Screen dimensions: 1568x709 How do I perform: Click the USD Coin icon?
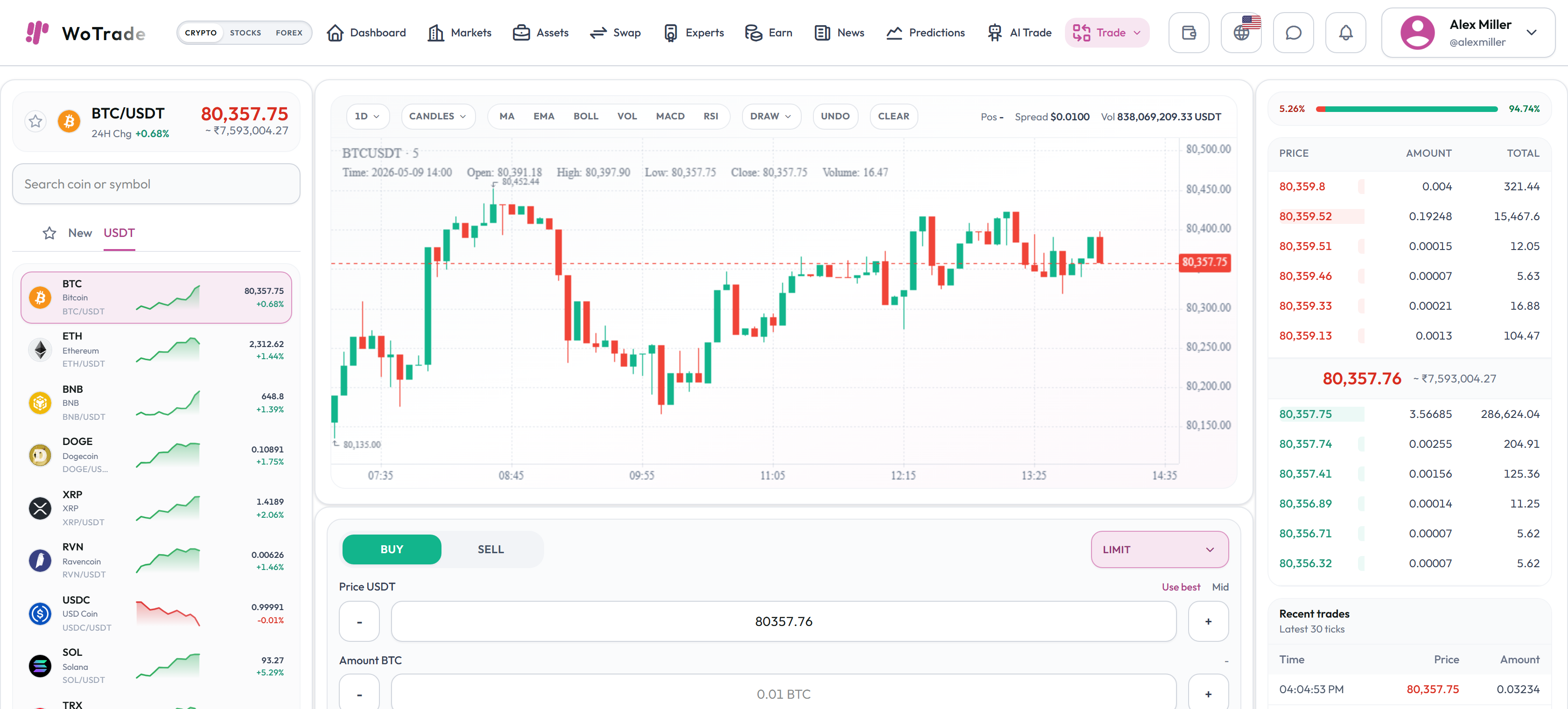pyautogui.click(x=40, y=613)
